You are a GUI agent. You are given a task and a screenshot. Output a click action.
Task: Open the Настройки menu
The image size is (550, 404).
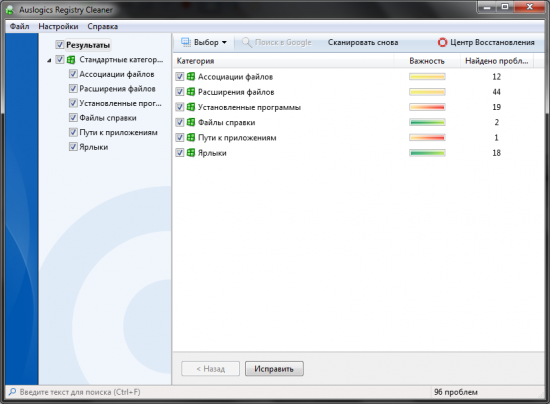point(58,26)
